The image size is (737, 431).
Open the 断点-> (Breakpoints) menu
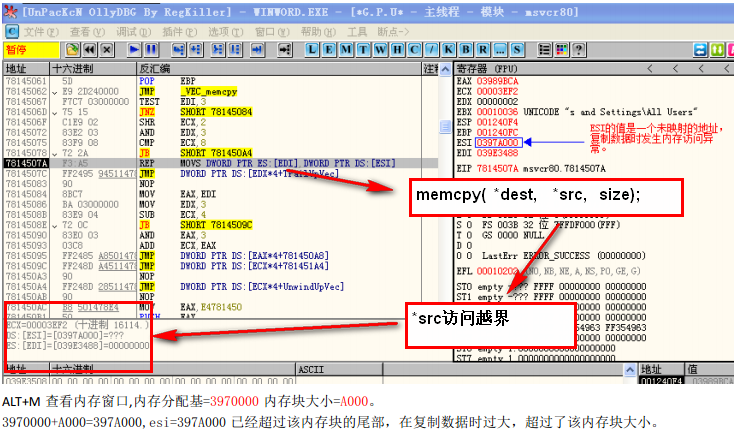point(393,32)
